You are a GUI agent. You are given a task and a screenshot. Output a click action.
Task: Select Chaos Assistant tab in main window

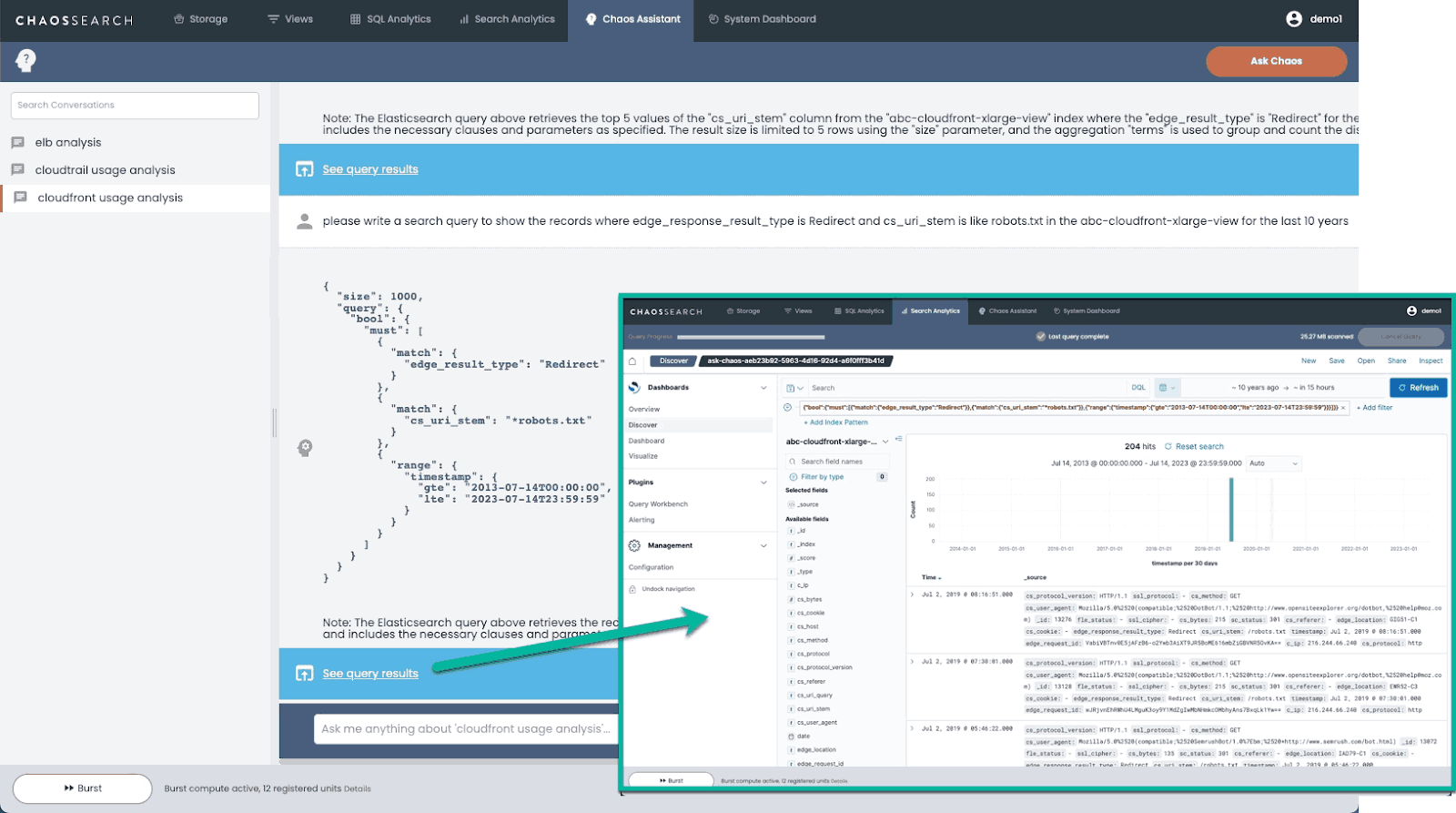point(632,19)
